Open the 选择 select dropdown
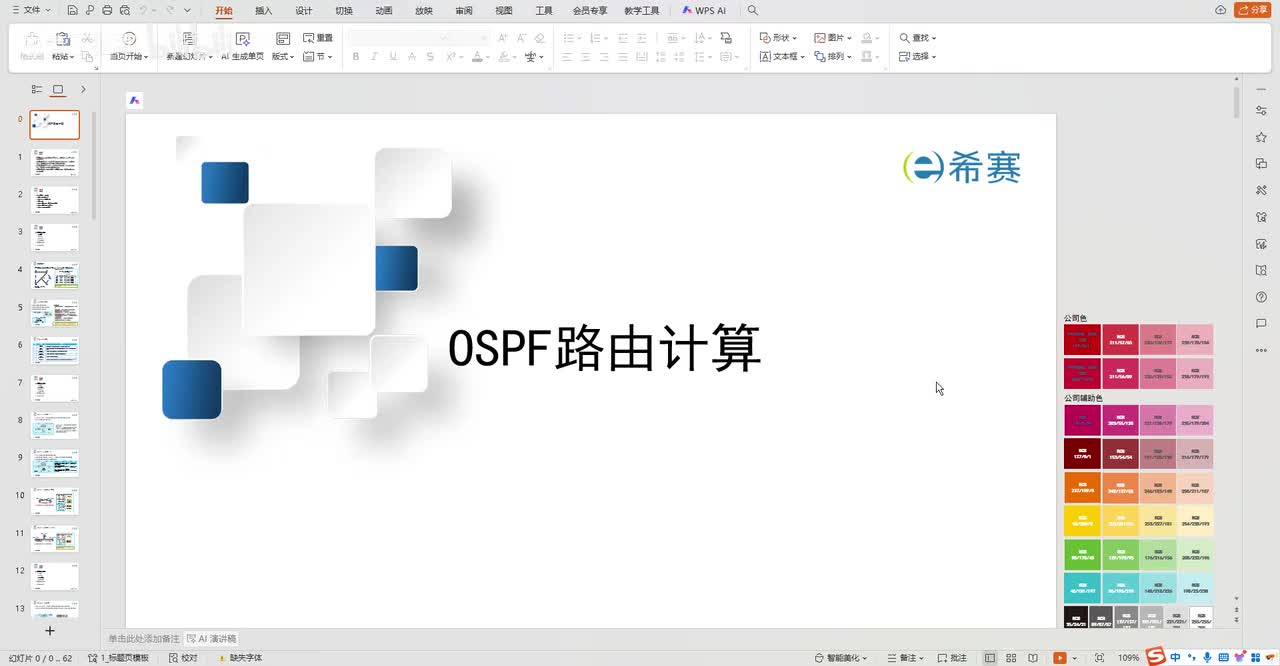The image size is (1280, 666). tap(918, 57)
